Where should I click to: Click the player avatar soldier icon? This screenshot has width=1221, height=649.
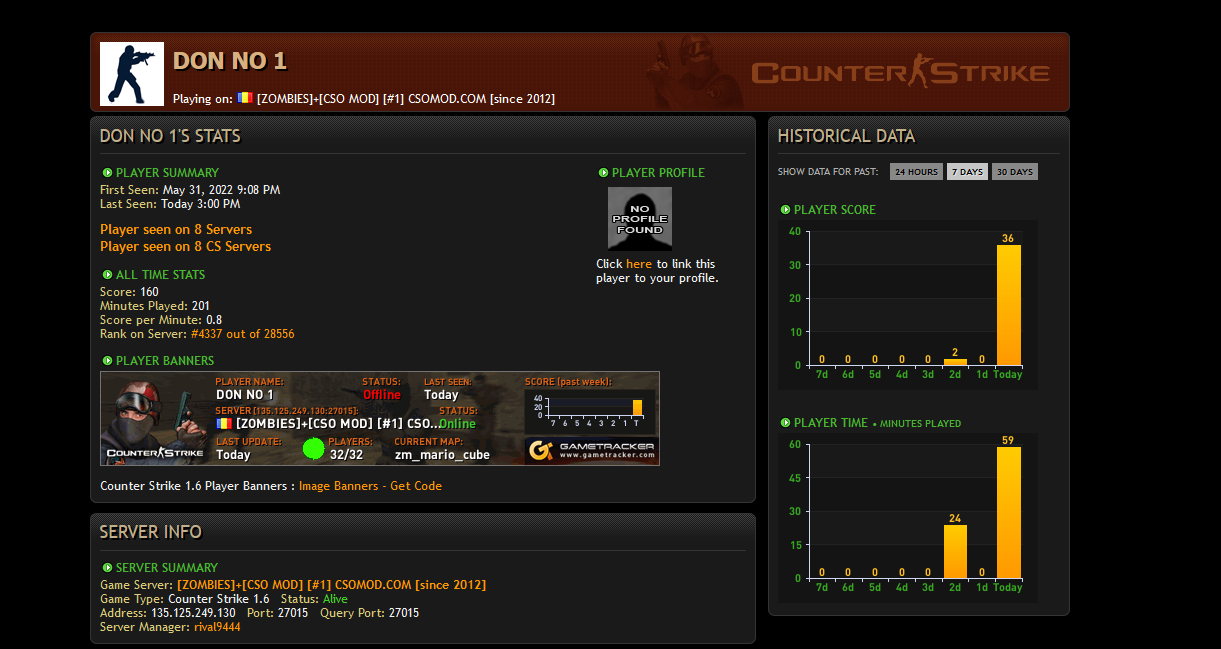click(132, 74)
